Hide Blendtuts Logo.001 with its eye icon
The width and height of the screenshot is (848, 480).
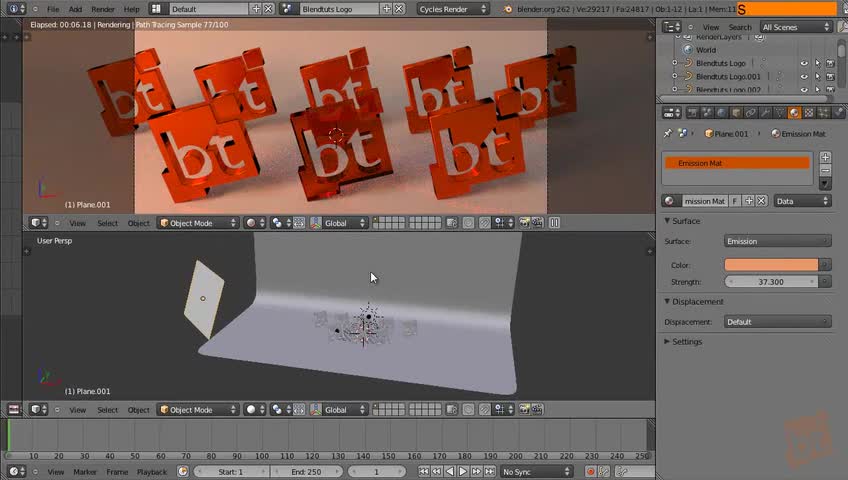(804, 77)
